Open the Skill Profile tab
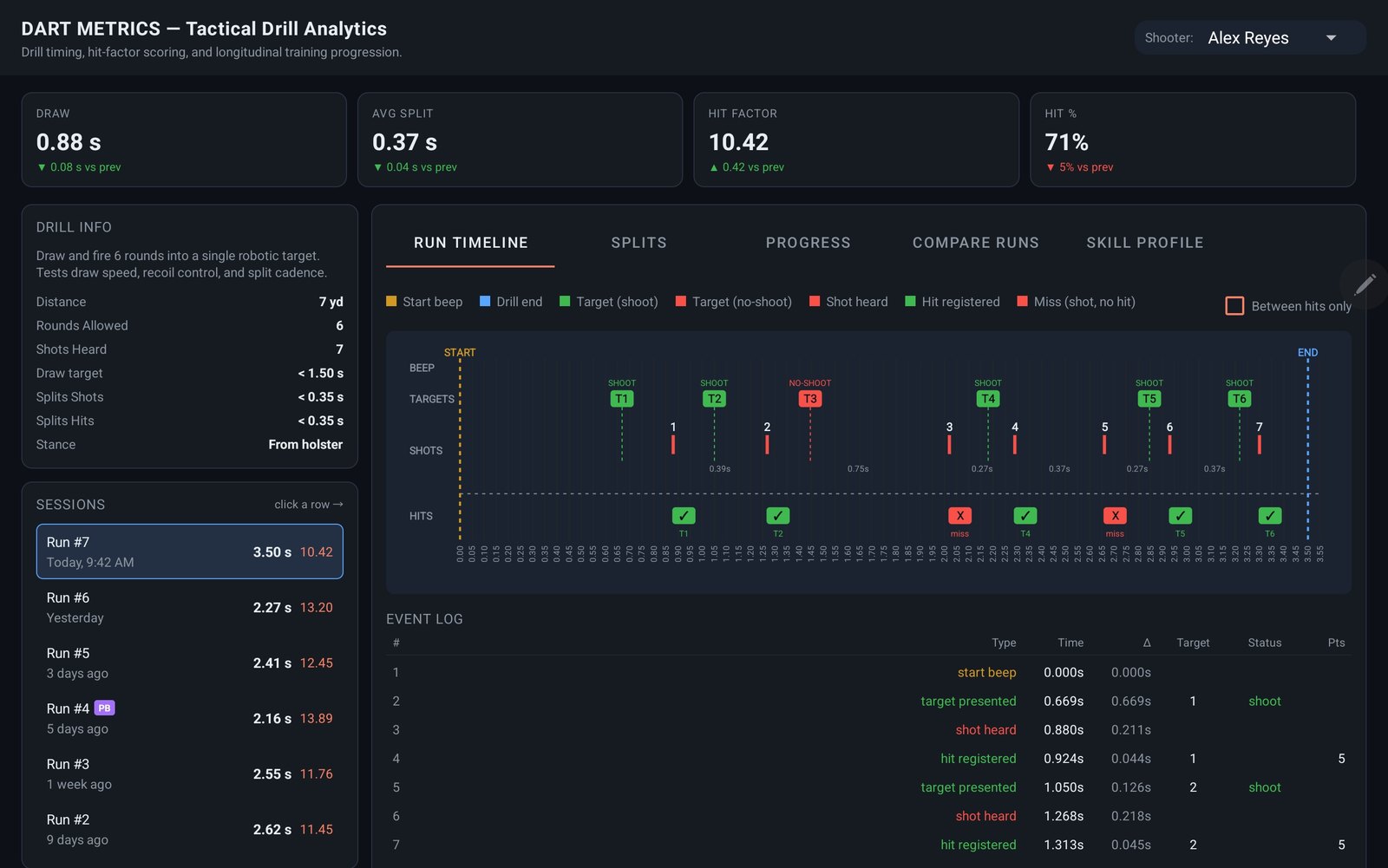Image resolution: width=1388 pixels, height=868 pixels. (x=1144, y=243)
